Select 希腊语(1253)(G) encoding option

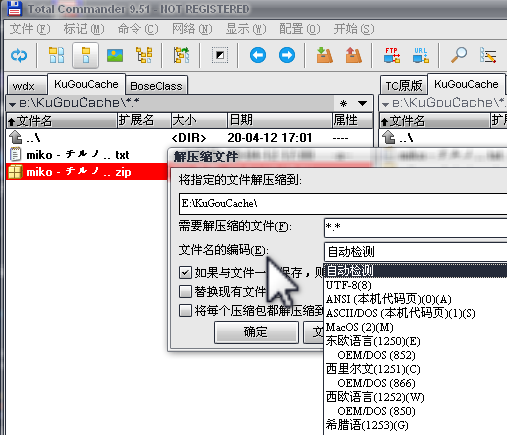pyautogui.click(x=416, y=425)
